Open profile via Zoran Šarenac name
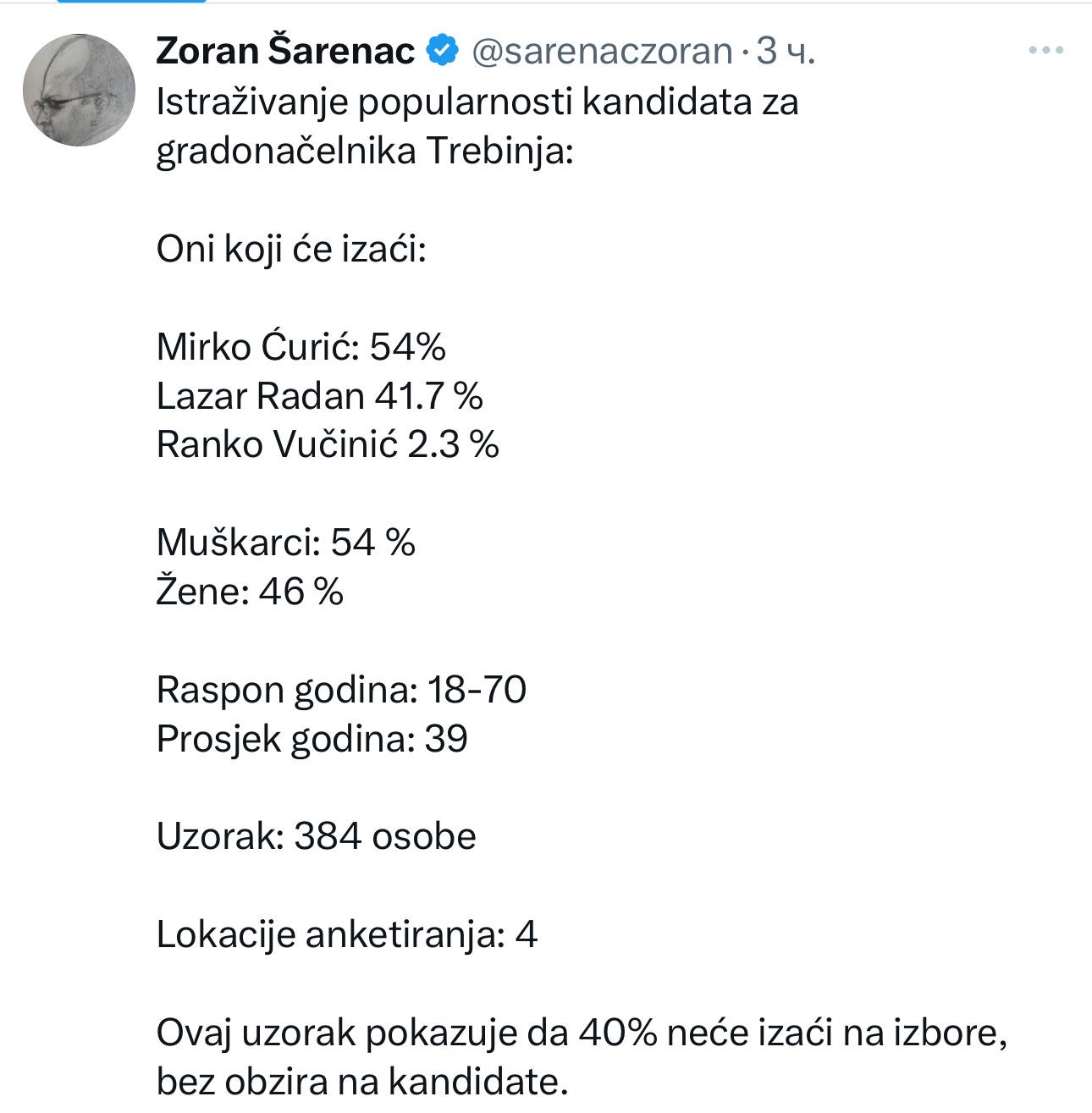Screen dimensions: 1092x1113 [286, 52]
